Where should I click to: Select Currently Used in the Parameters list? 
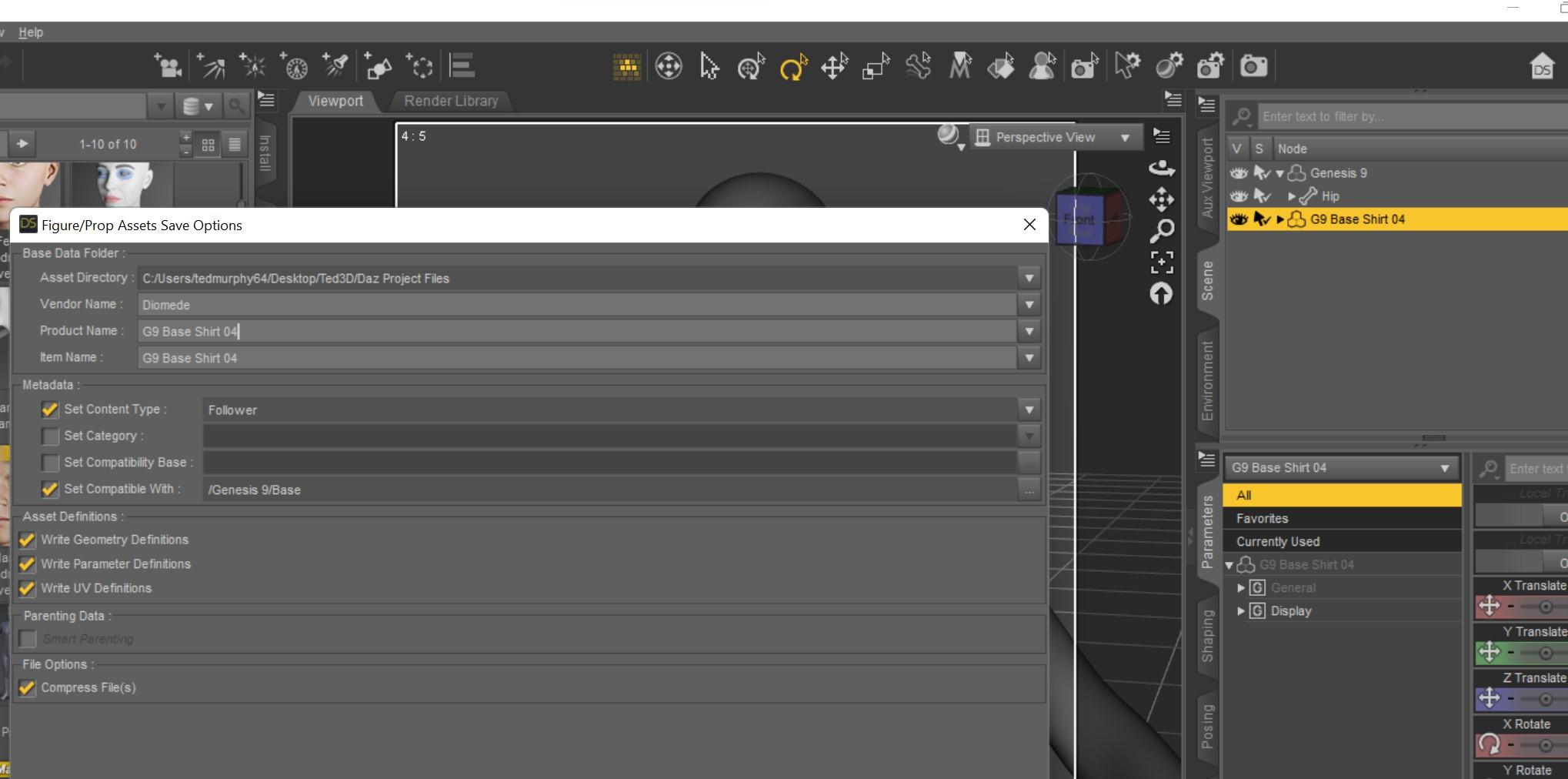coord(1343,542)
